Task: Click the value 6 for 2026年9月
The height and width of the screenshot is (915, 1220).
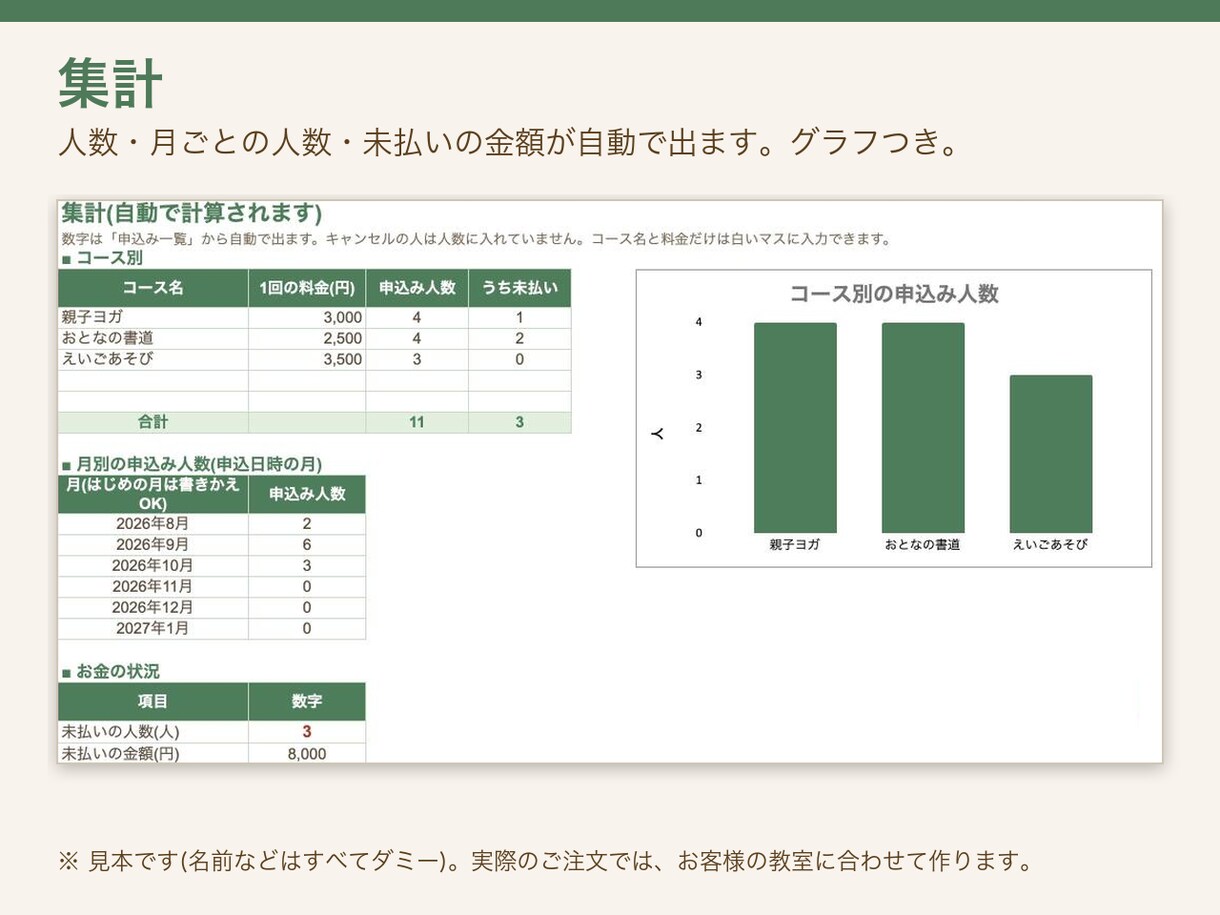Action: (x=307, y=544)
